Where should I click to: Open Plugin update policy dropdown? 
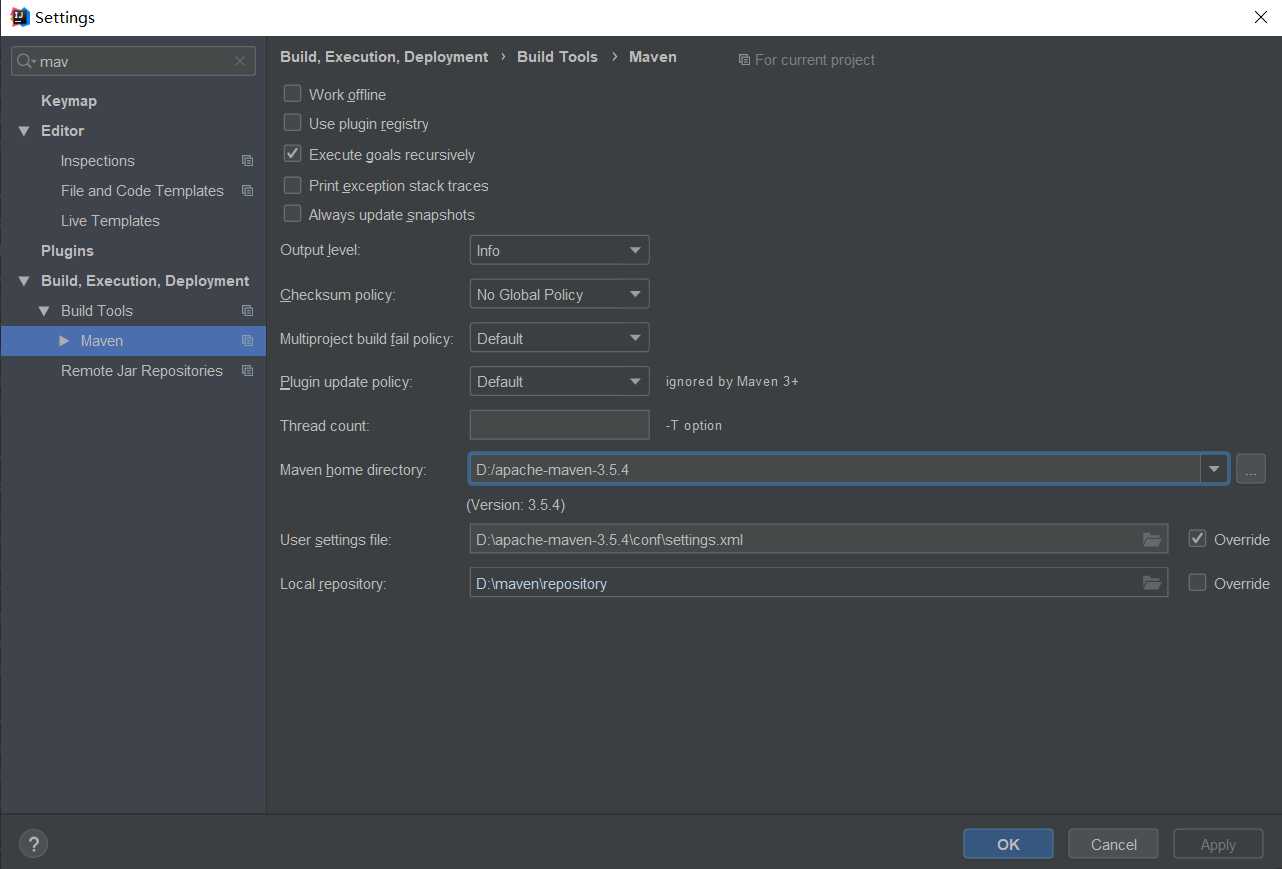pyautogui.click(x=559, y=381)
